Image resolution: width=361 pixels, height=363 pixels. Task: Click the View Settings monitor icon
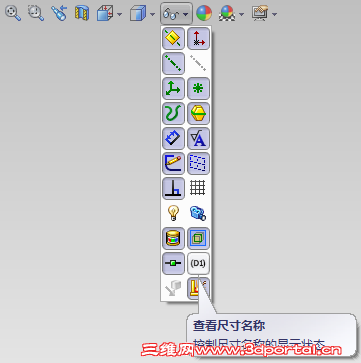click(x=260, y=14)
